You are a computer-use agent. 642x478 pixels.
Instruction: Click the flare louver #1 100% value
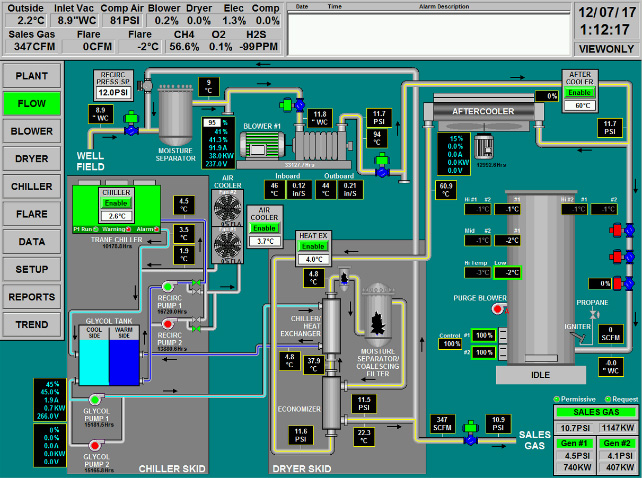[484, 335]
